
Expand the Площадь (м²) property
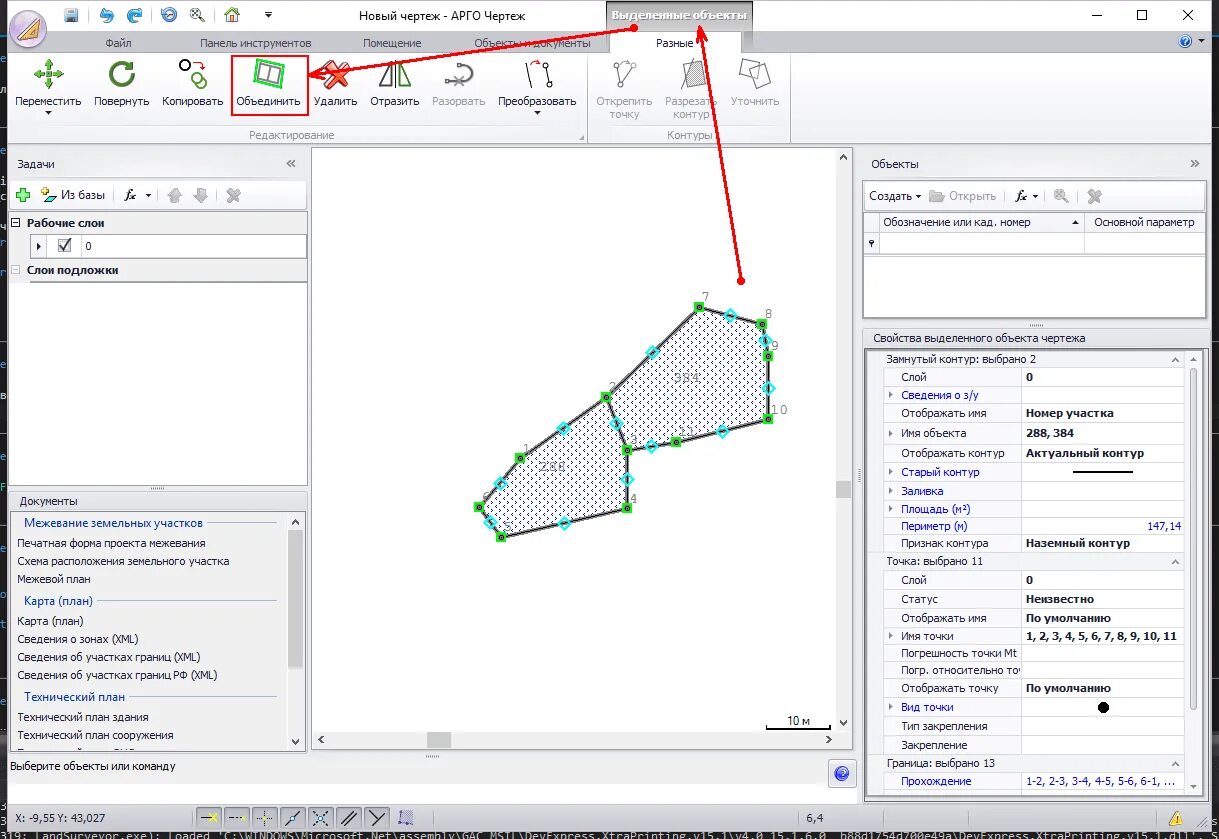pos(890,509)
